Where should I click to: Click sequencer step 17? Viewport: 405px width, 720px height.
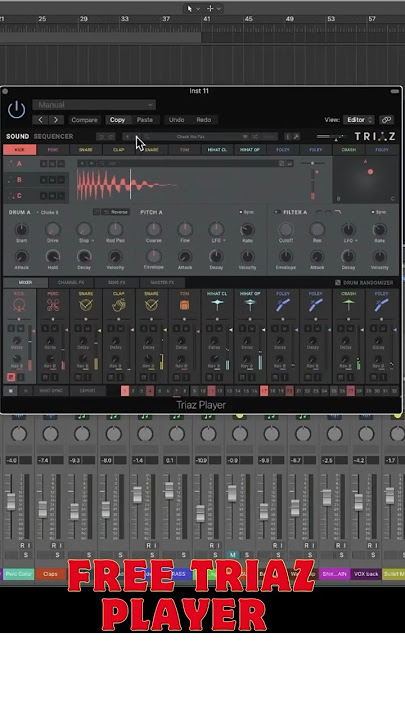[x=264, y=391]
